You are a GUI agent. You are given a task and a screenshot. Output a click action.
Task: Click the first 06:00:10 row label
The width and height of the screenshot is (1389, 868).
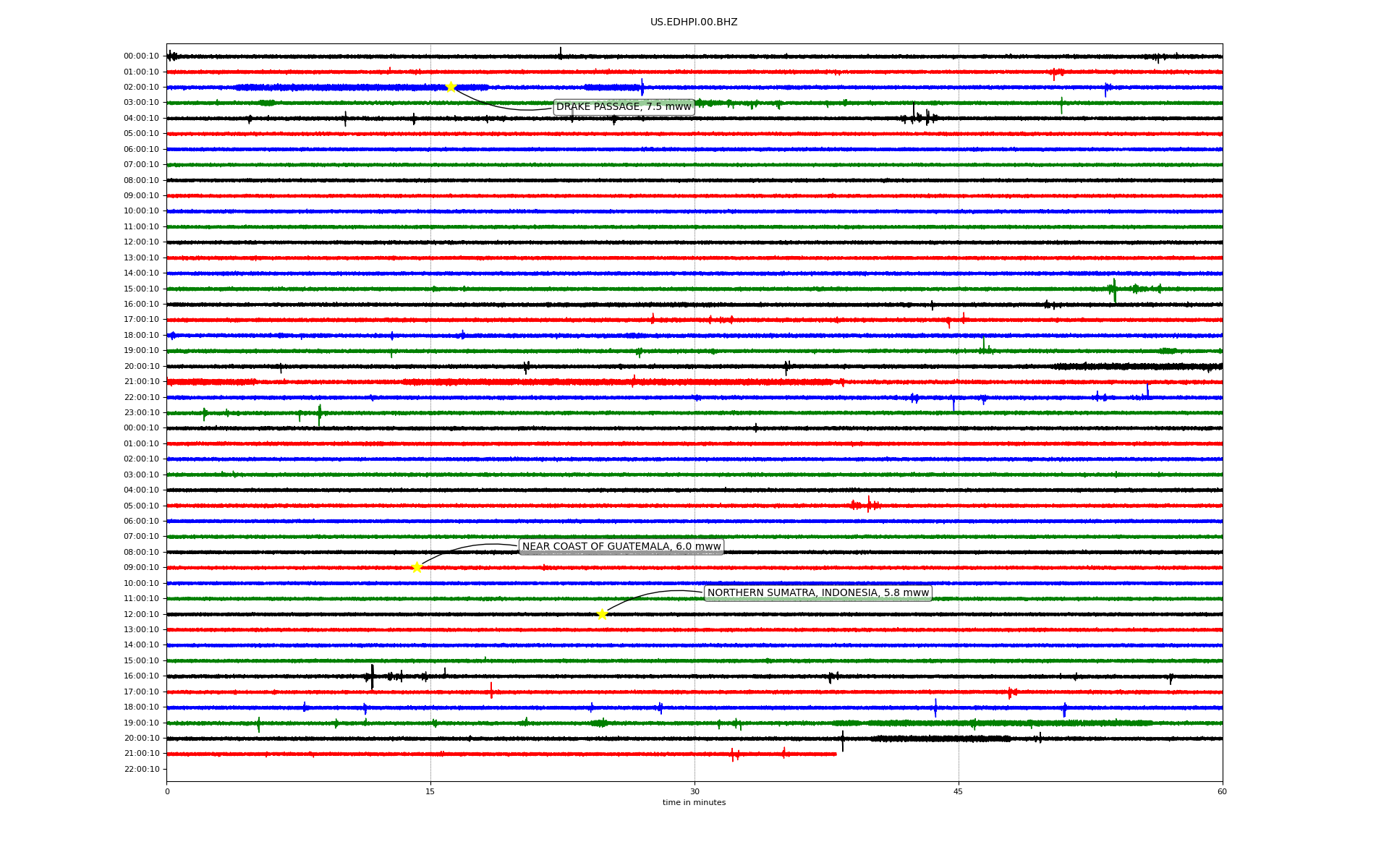[x=141, y=150]
